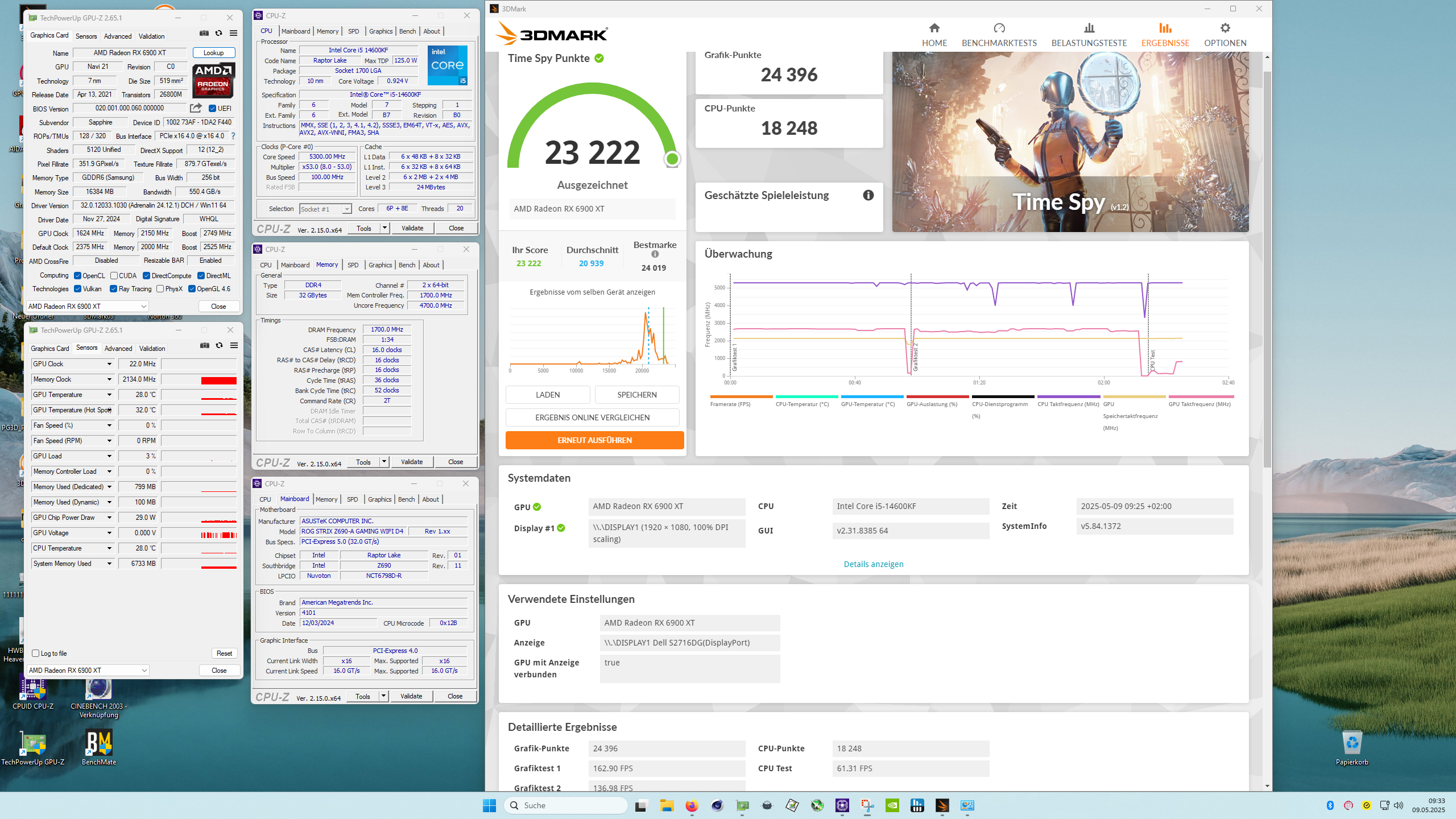Open ERGEBNISSE in 3DMark navigation

[x=1165, y=35]
